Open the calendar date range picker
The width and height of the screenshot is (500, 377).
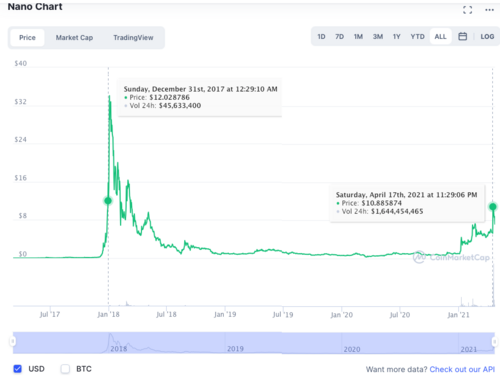pos(462,36)
